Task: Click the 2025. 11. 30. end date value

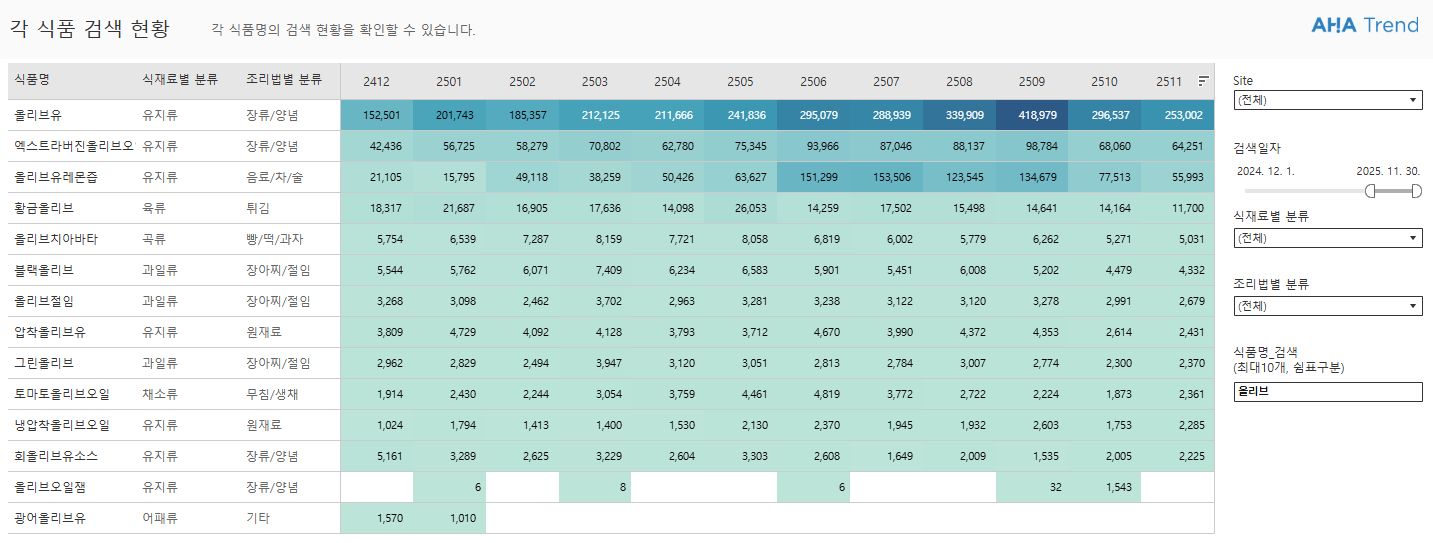Action: tap(1388, 171)
